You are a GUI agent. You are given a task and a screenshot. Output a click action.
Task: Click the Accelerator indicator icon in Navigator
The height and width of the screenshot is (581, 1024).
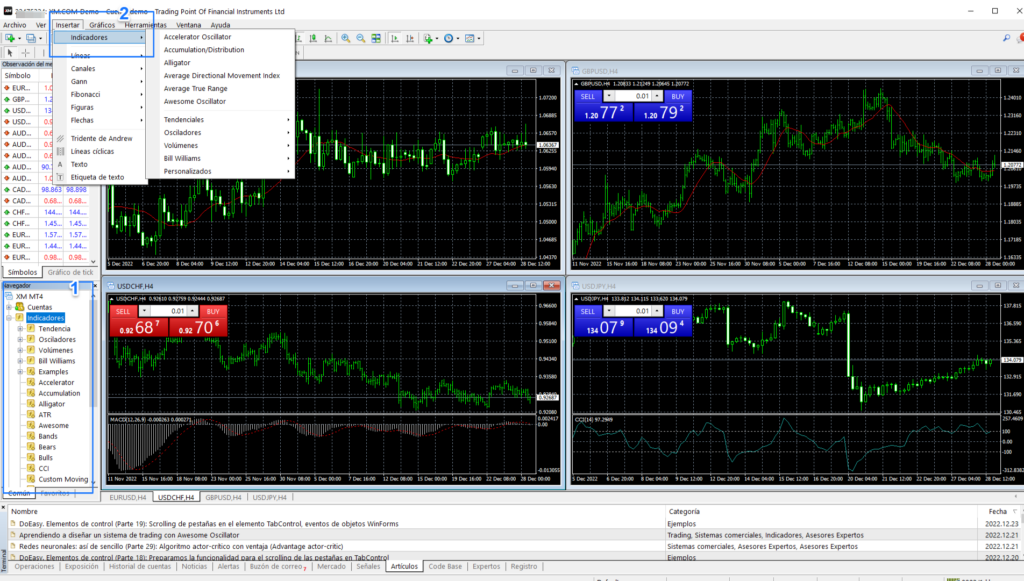coord(31,383)
